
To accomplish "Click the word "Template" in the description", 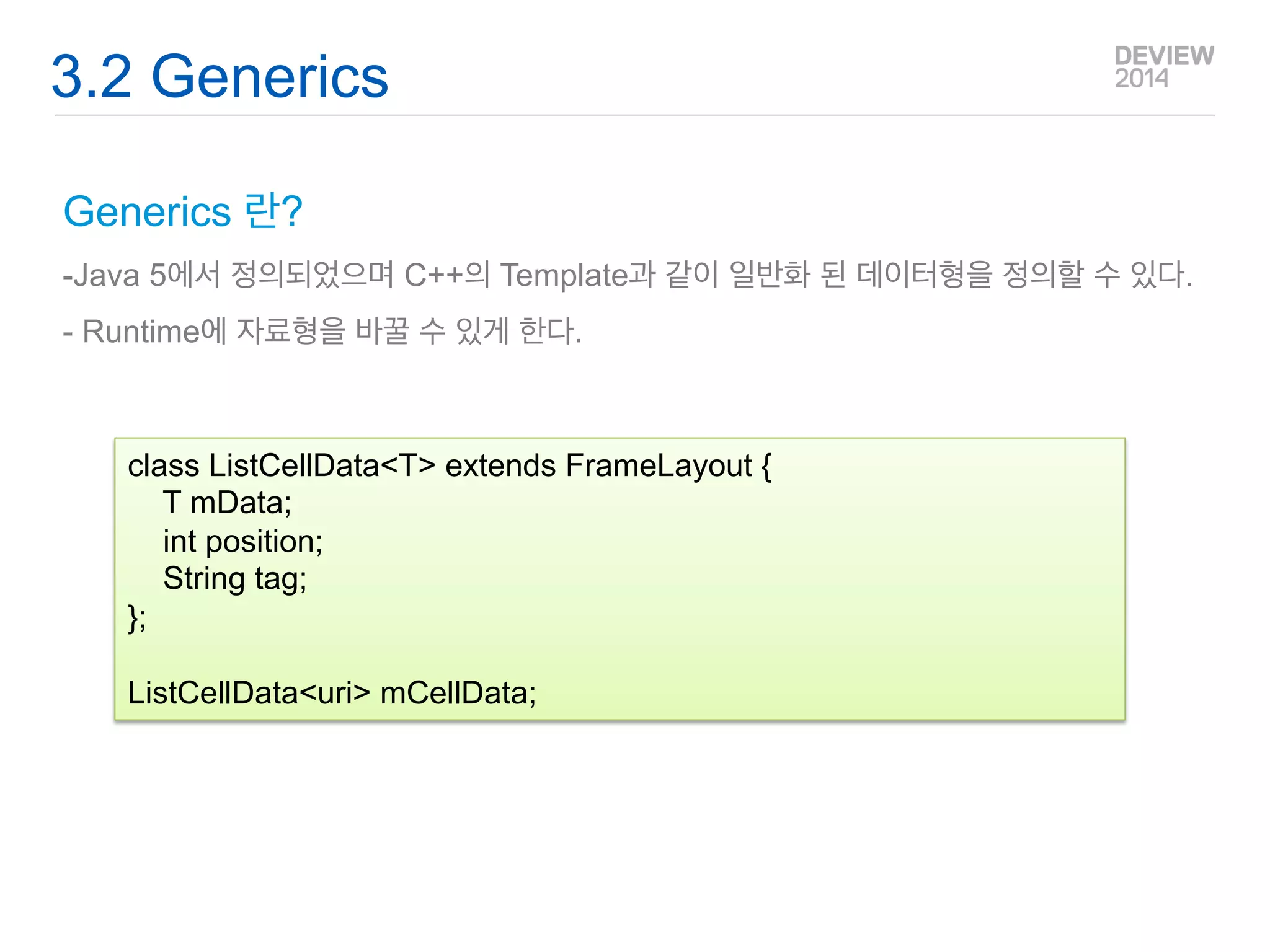I will click(x=564, y=275).
